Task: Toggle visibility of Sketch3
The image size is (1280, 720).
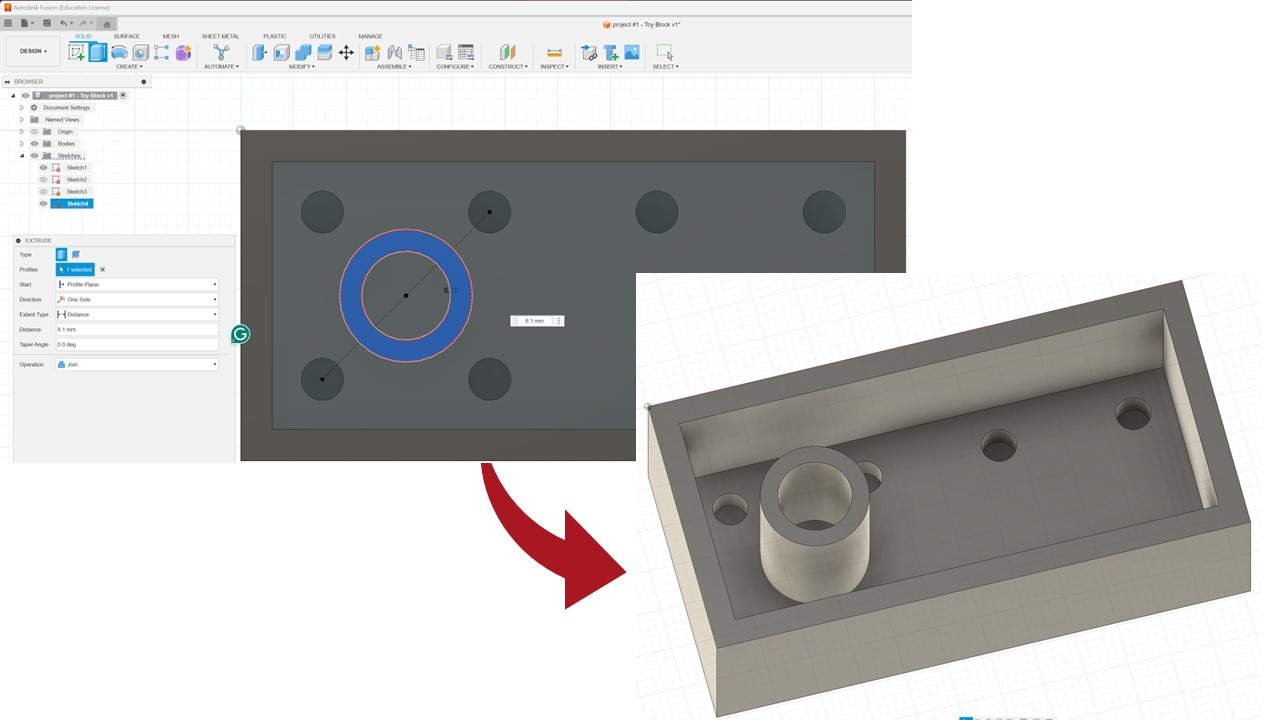Action: 43,192
